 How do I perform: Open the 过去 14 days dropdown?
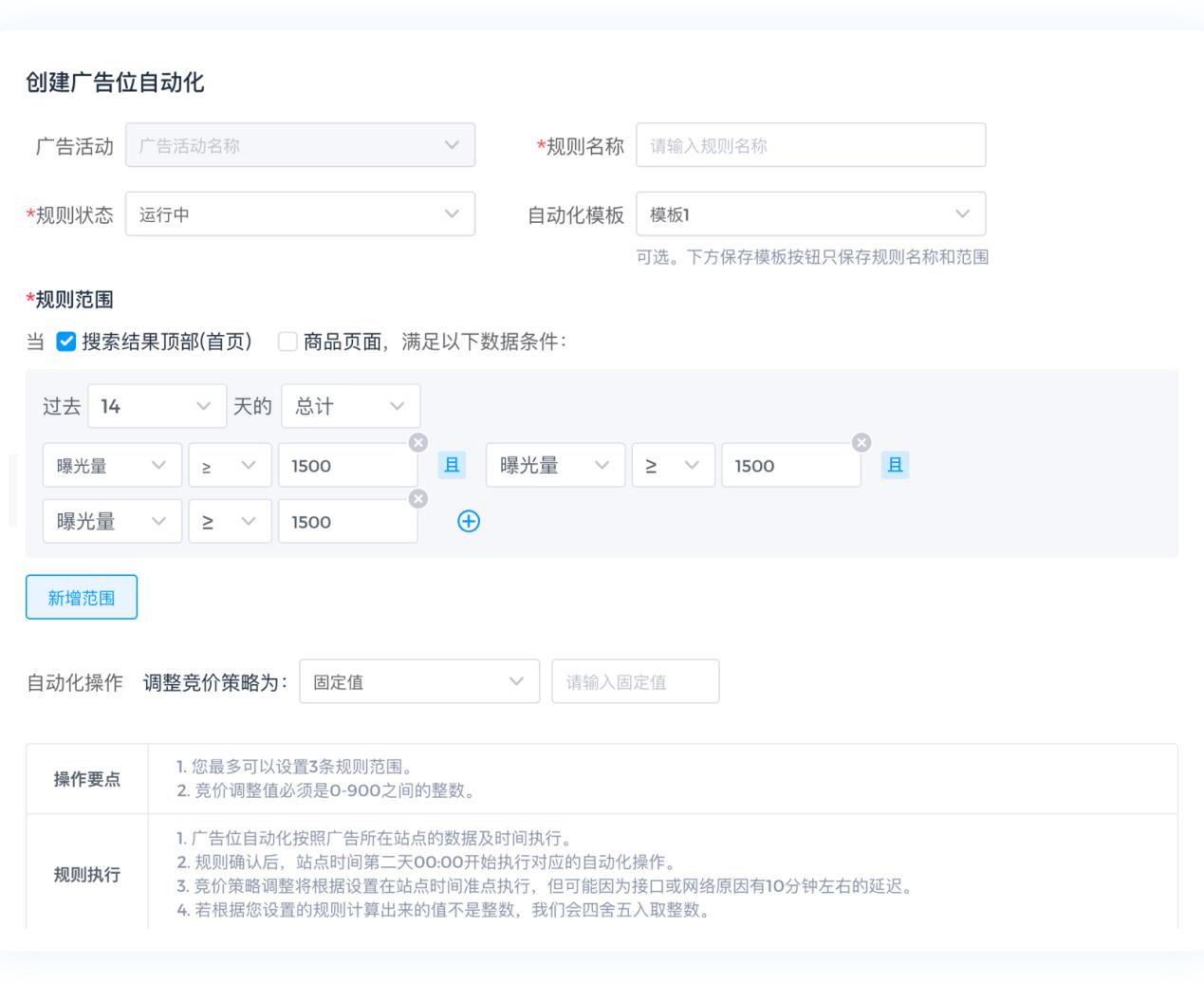pyautogui.click(x=157, y=406)
